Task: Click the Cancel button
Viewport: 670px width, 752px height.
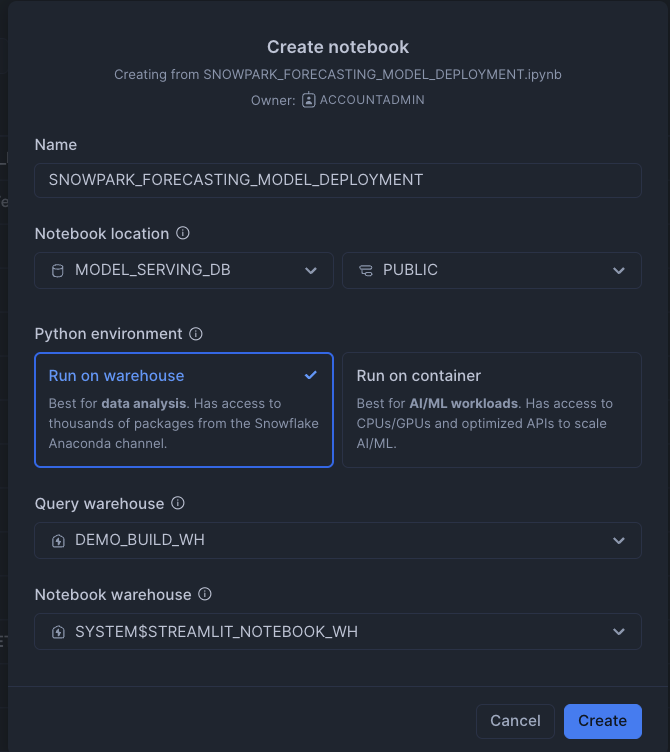Action: pyautogui.click(x=515, y=721)
